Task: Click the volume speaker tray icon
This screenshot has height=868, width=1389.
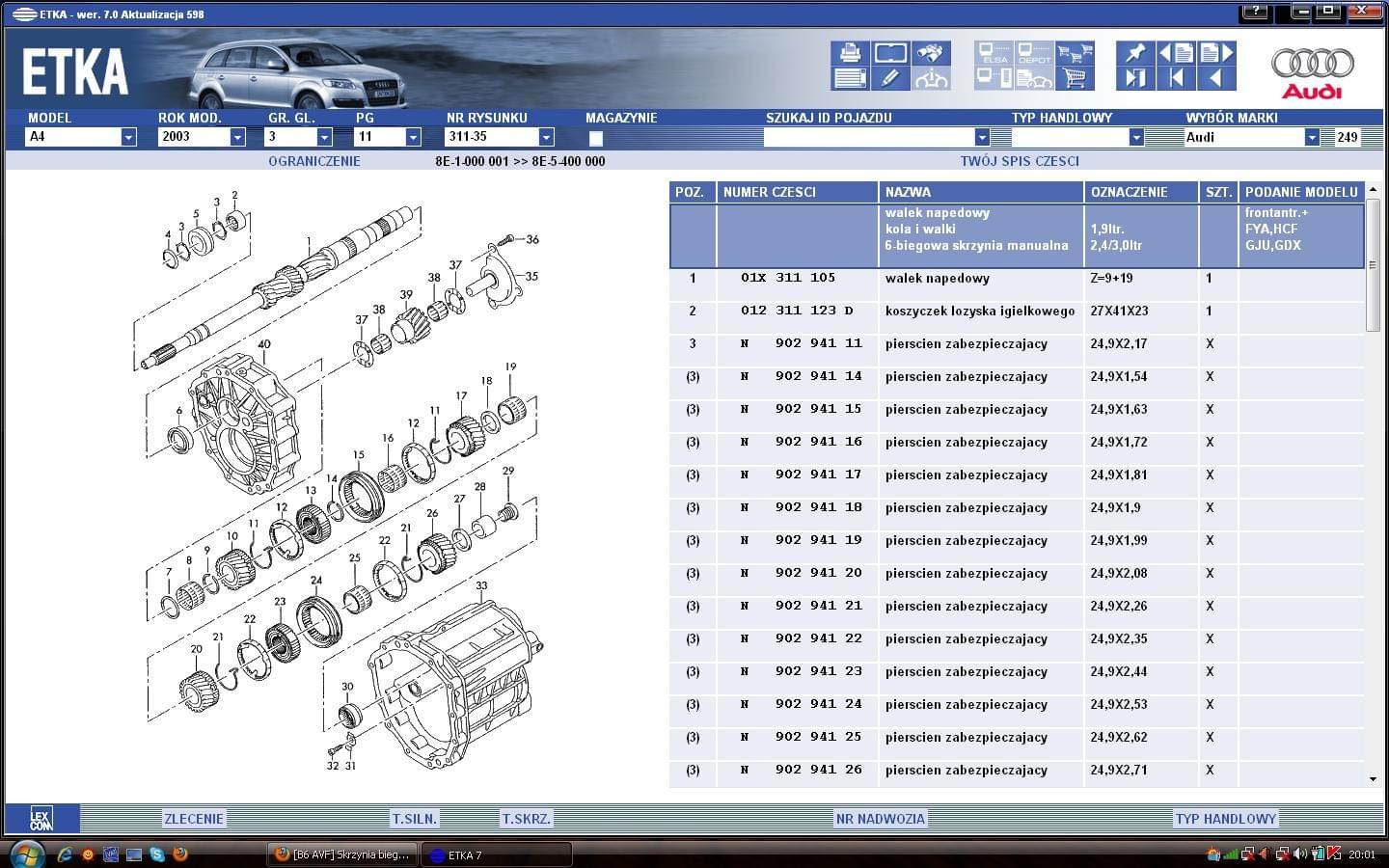Action: pos(1300,854)
